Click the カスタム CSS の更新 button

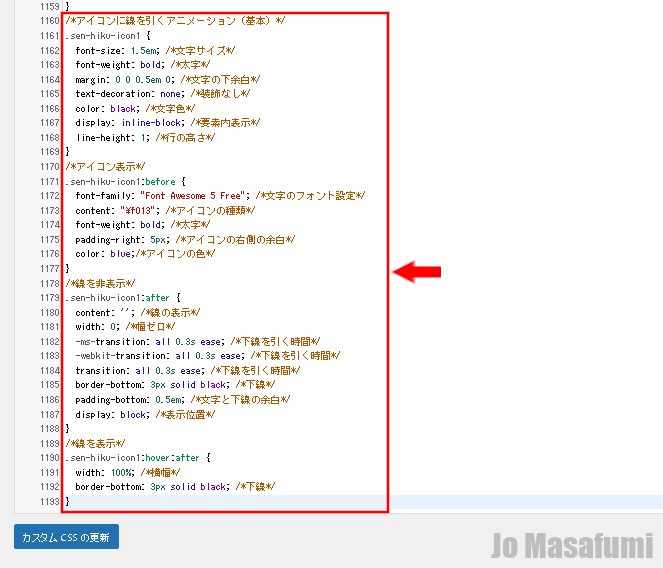[x=66, y=537]
